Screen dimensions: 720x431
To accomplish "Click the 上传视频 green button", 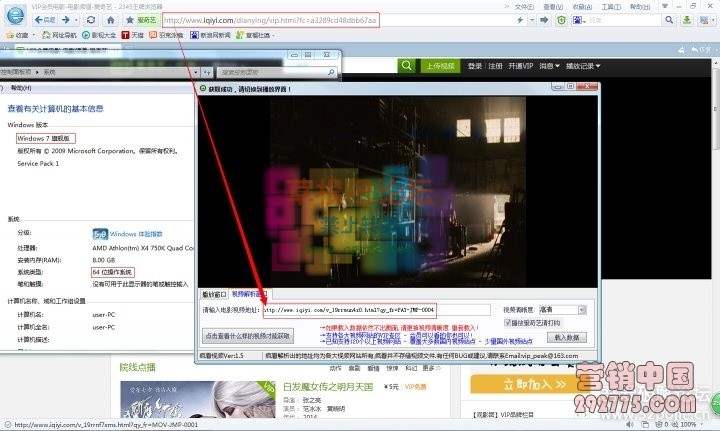I will click(440, 66).
